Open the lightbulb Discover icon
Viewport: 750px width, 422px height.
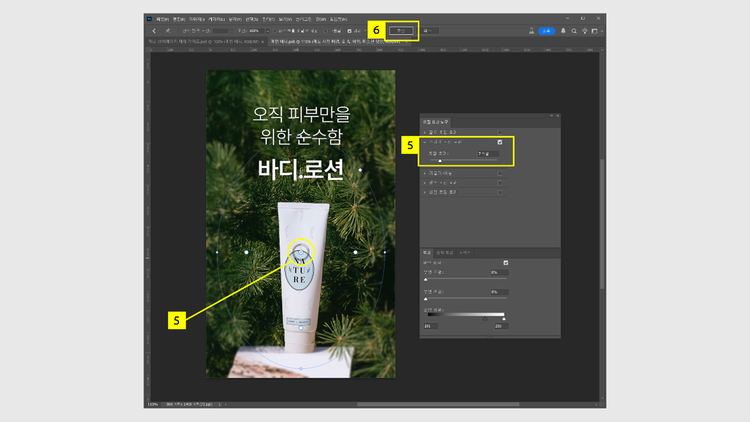585,31
